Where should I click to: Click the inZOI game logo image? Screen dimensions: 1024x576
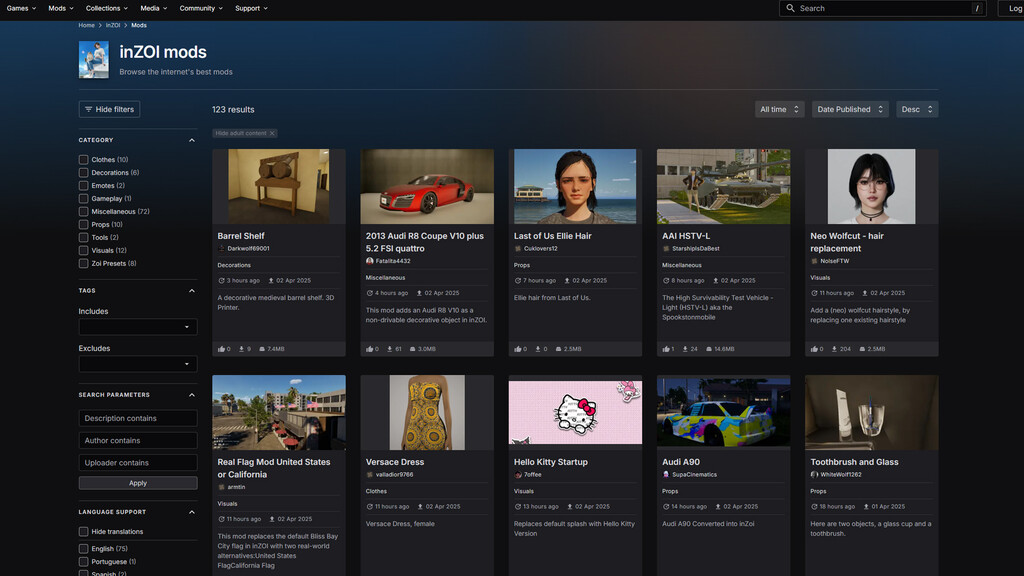click(94, 60)
